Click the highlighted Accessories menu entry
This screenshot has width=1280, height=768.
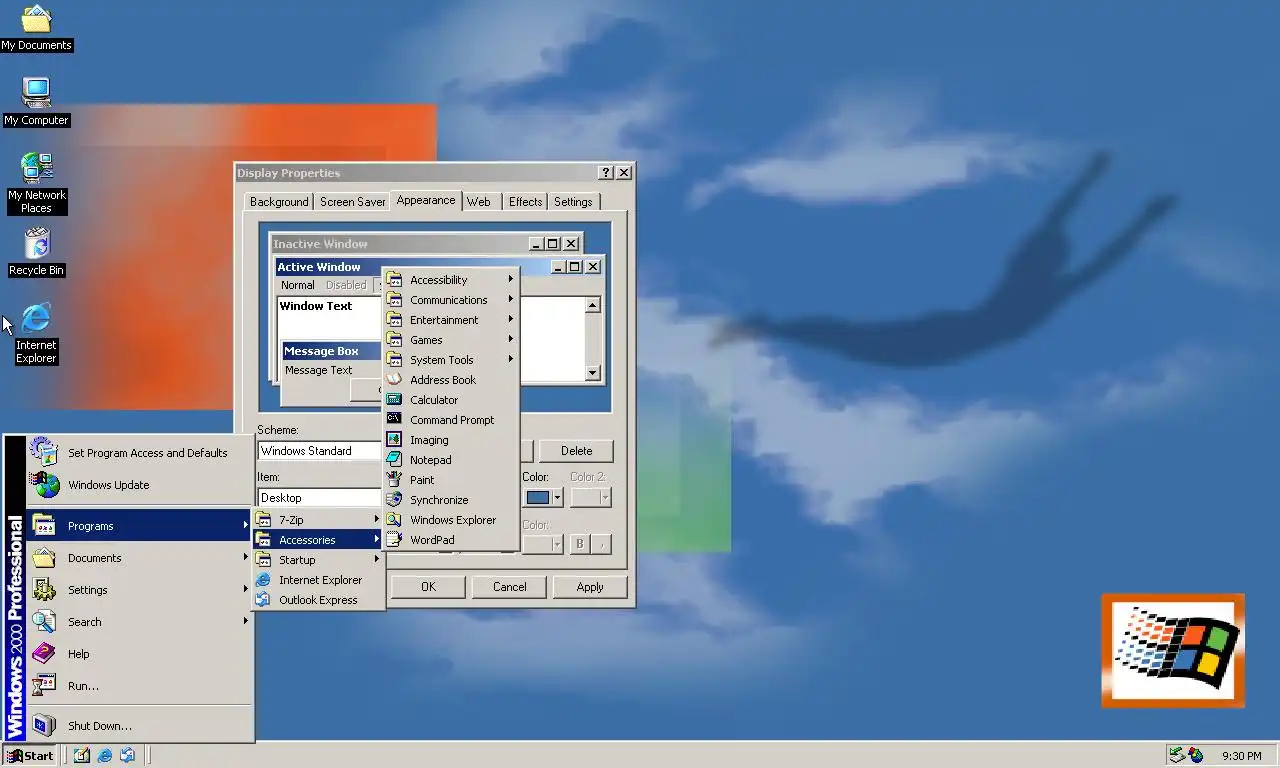[x=318, y=540]
